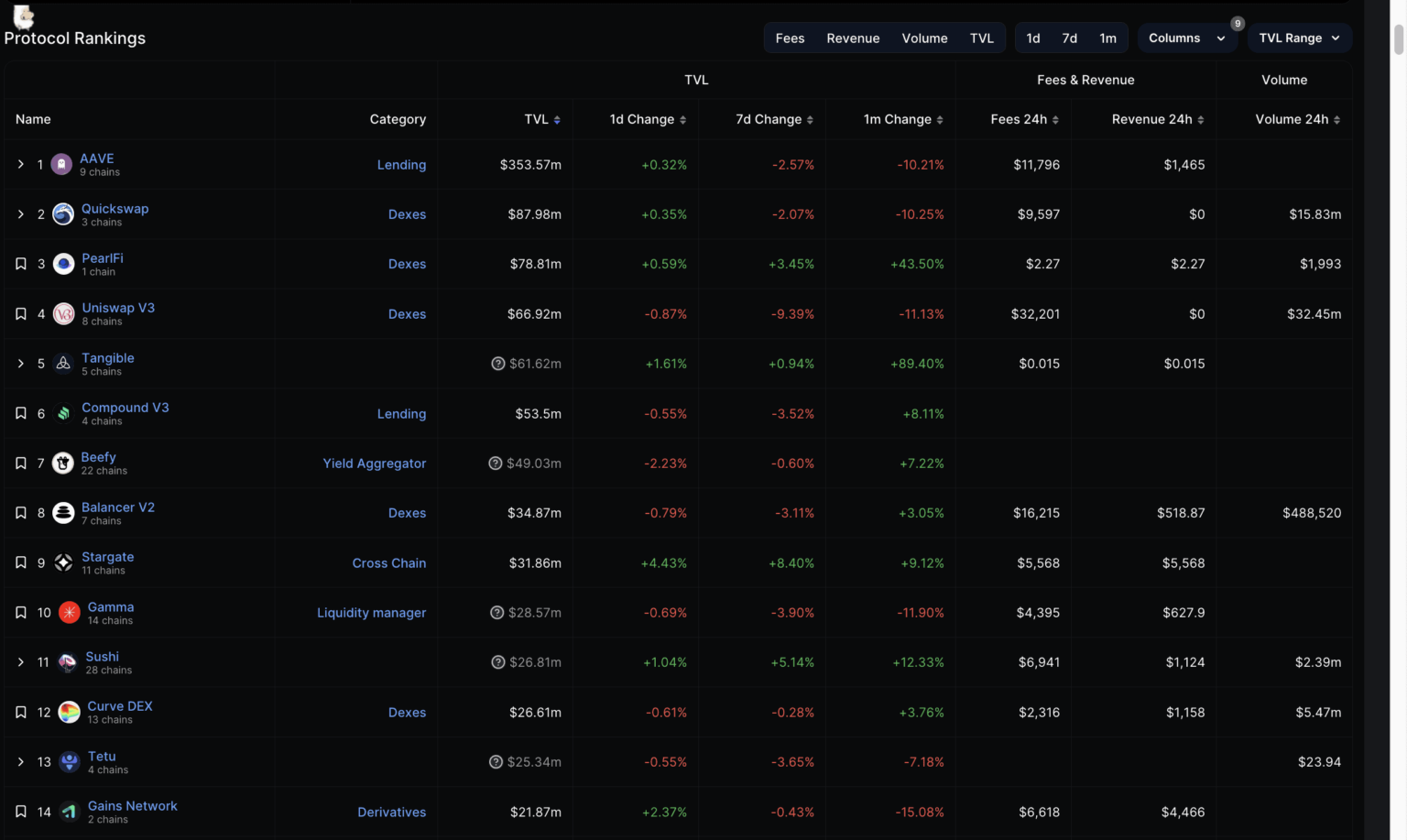Open the Gains Network protocol link

(x=133, y=806)
